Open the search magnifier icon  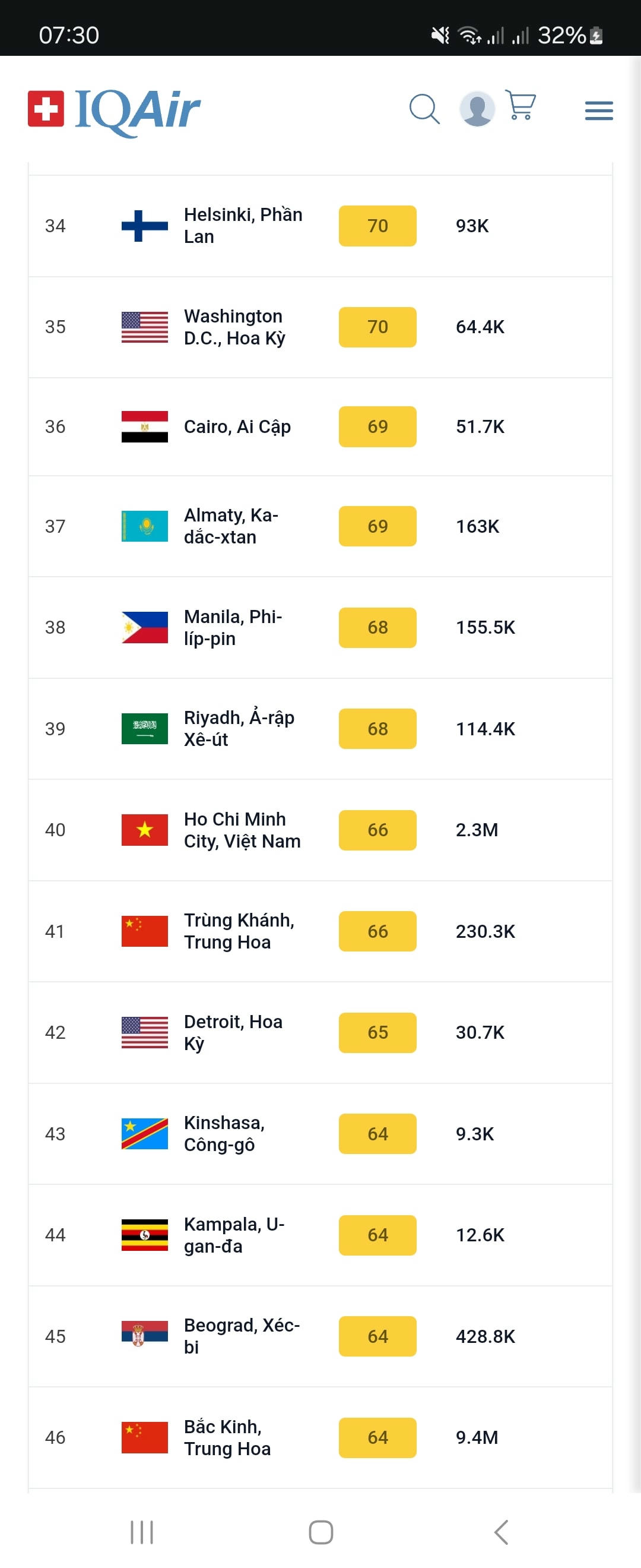coord(424,109)
